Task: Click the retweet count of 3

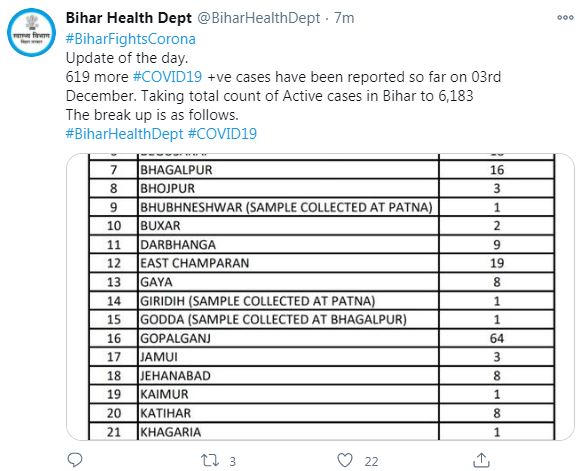Action: (232, 461)
